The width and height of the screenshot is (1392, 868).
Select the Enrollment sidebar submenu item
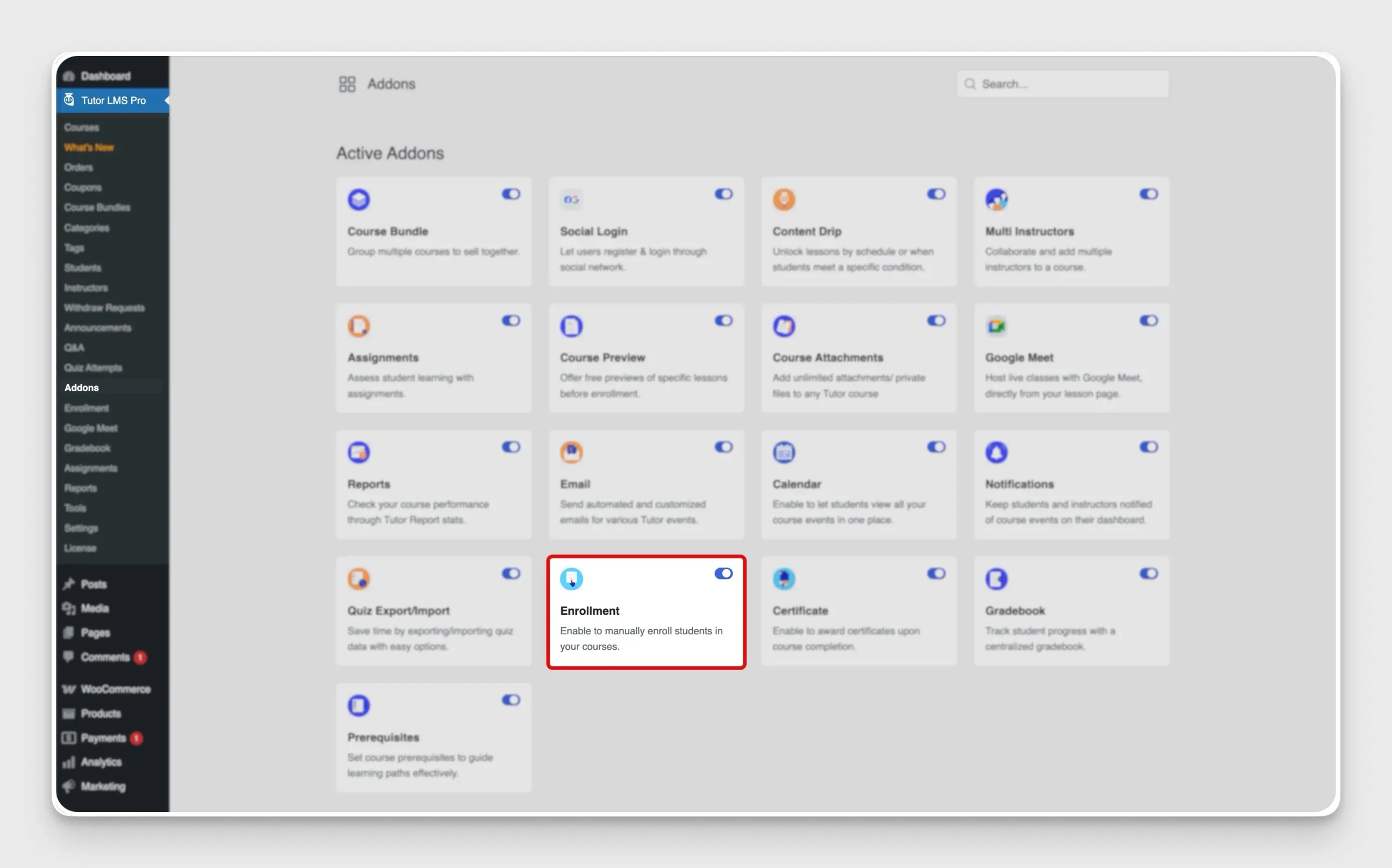point(86,408)
